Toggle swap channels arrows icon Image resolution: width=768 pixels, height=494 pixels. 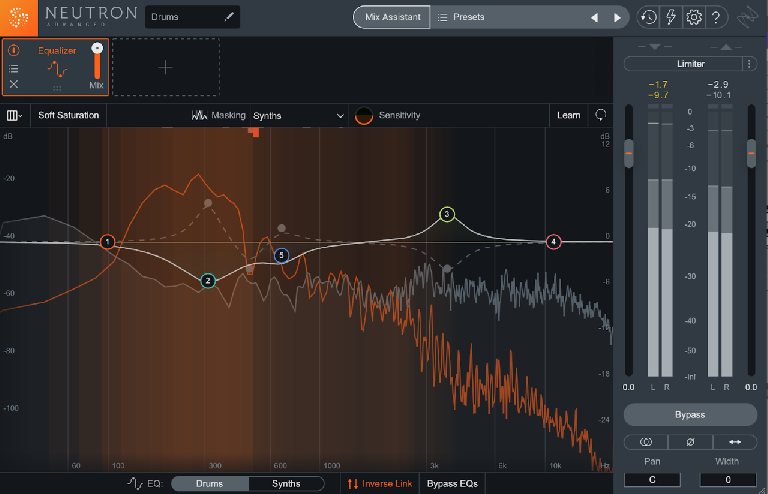point(735,442)
